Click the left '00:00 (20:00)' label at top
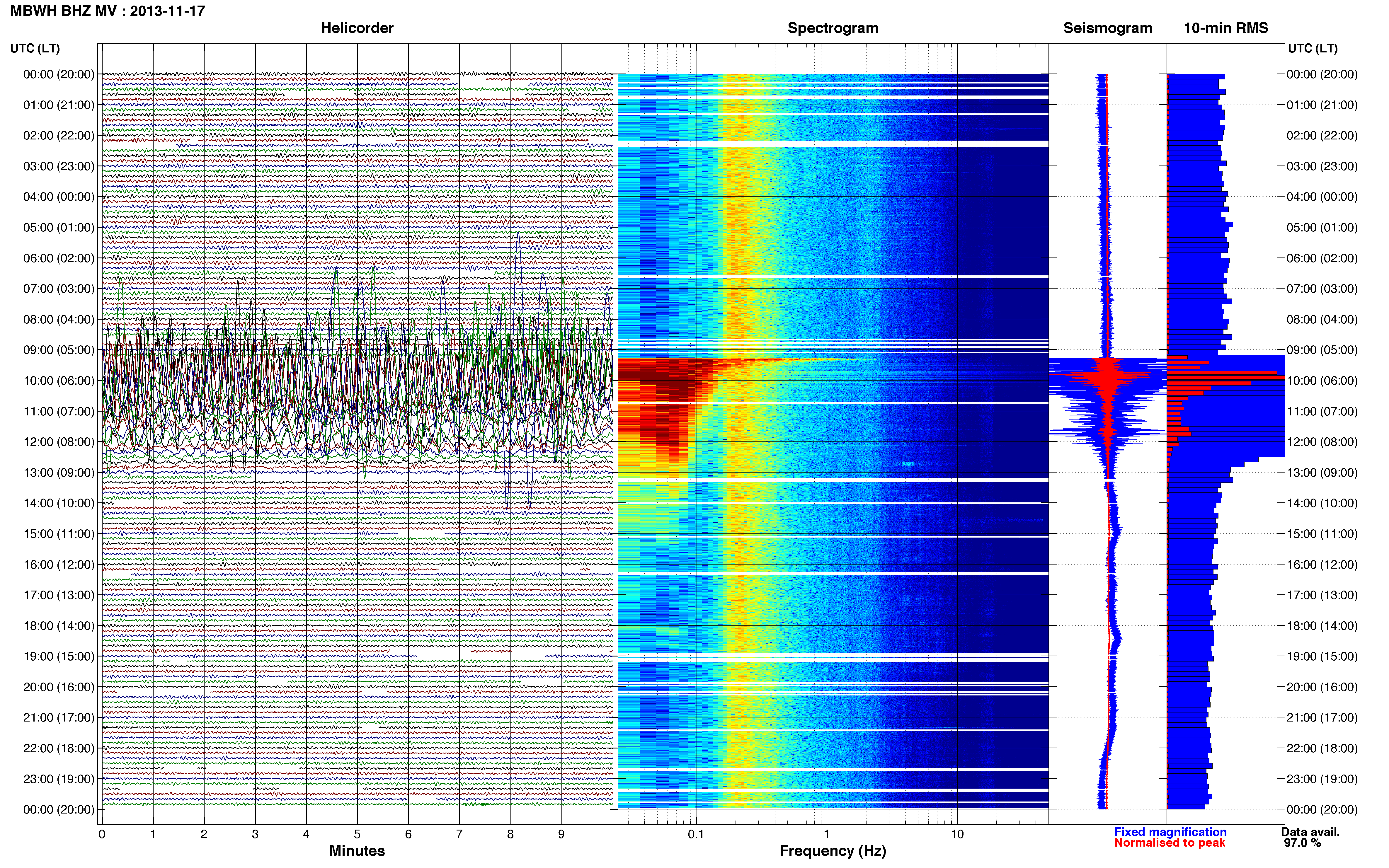Screen dimensions: 1389x868 coord(59,74)
